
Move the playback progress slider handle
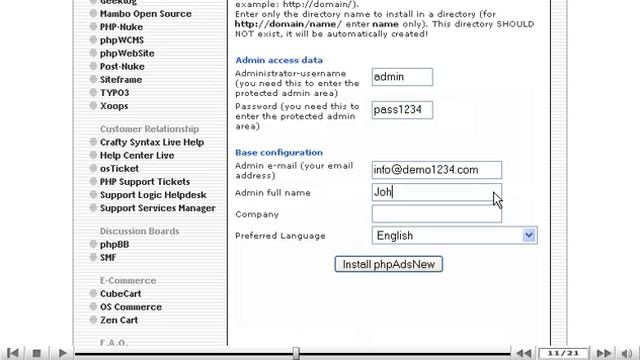[296, 353]
